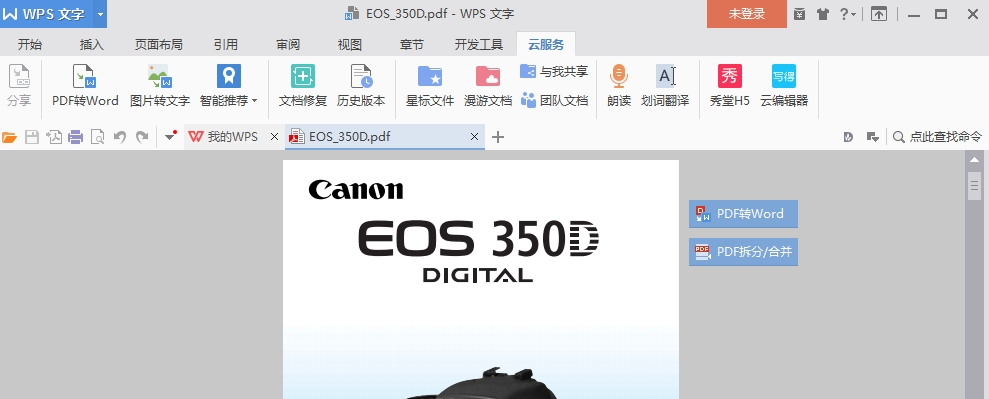Launch 秀堂H5 tool
The height and width of the screenshot is (399, 989).
(730, 86)
